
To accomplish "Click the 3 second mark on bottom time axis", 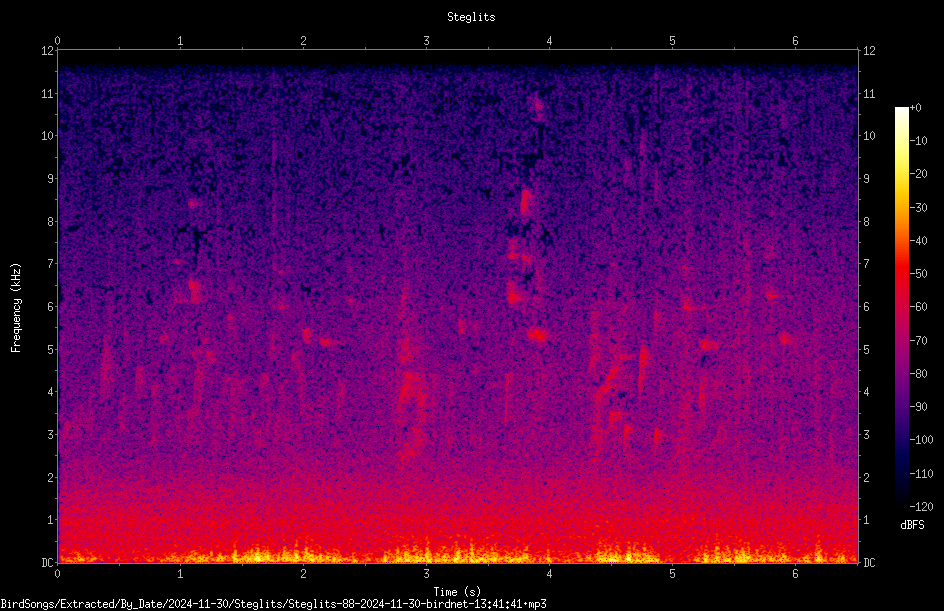I will click(x=426, y=574).
